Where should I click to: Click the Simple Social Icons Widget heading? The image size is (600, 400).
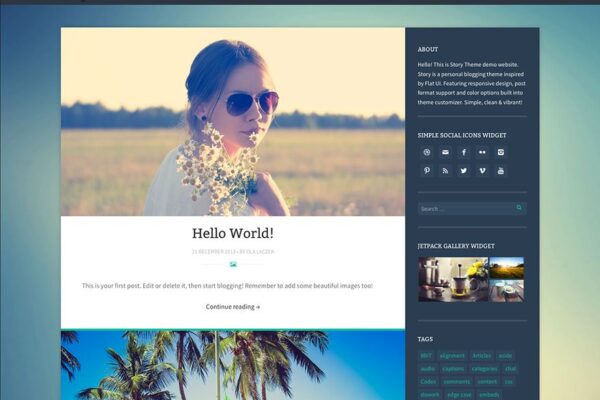[x=462, y=135]
